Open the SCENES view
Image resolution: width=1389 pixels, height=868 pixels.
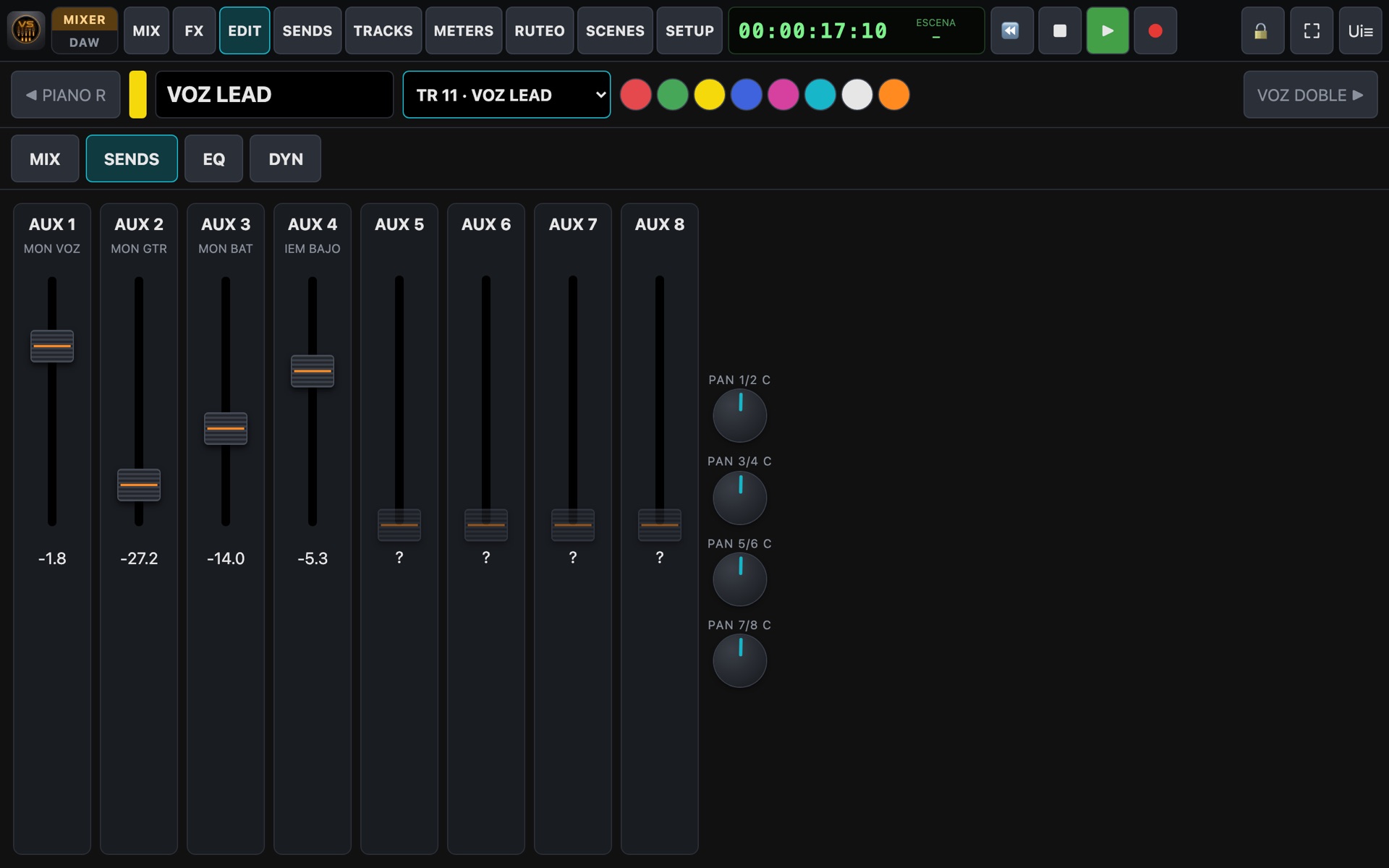pos(615,30)
